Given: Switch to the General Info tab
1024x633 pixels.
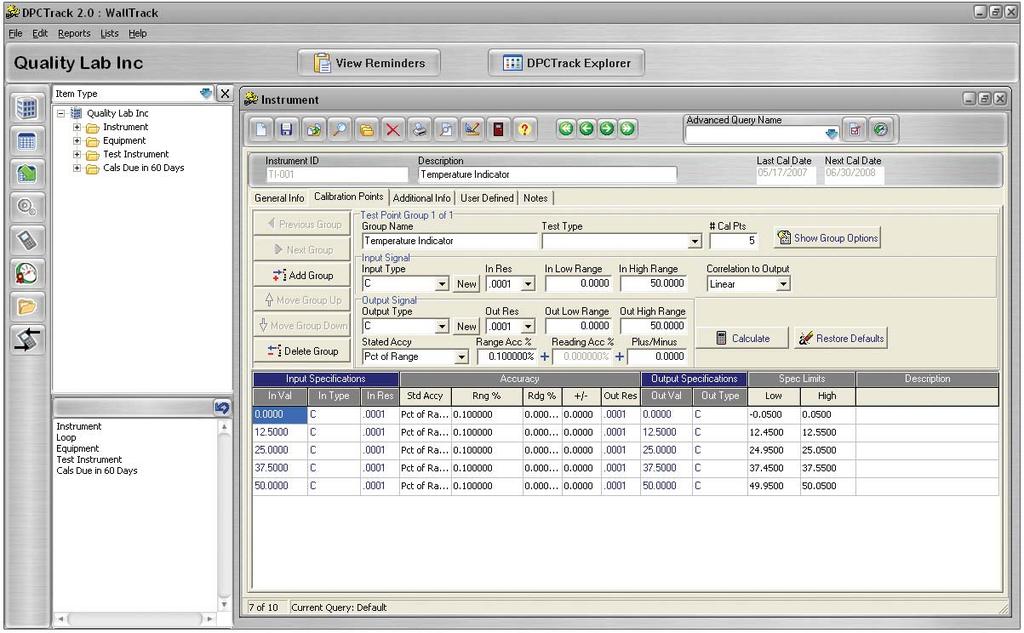Looking at the screenshot, I should pyautogui.click(x=279, y=198).
